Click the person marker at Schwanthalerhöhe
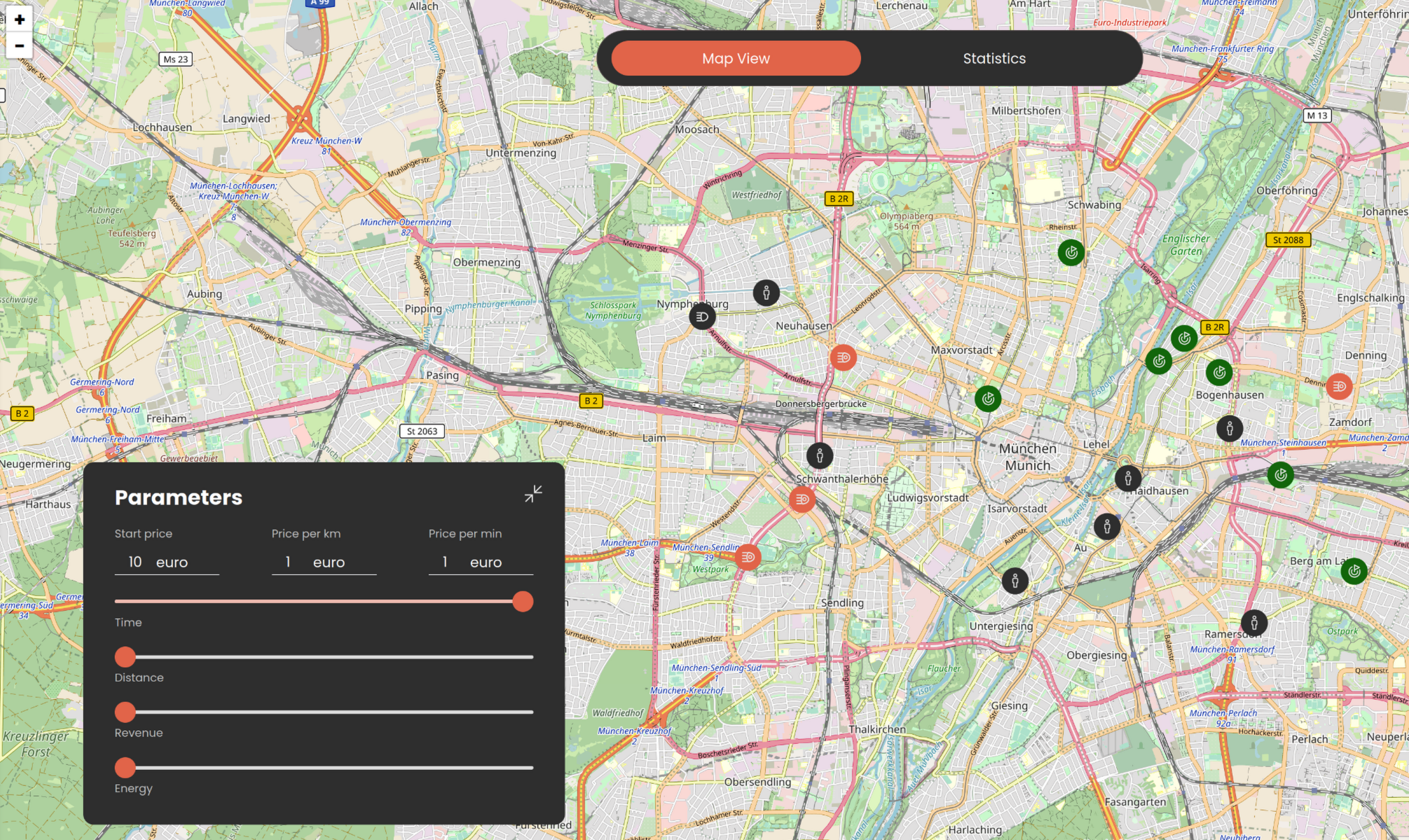 [x=819, y=455]
